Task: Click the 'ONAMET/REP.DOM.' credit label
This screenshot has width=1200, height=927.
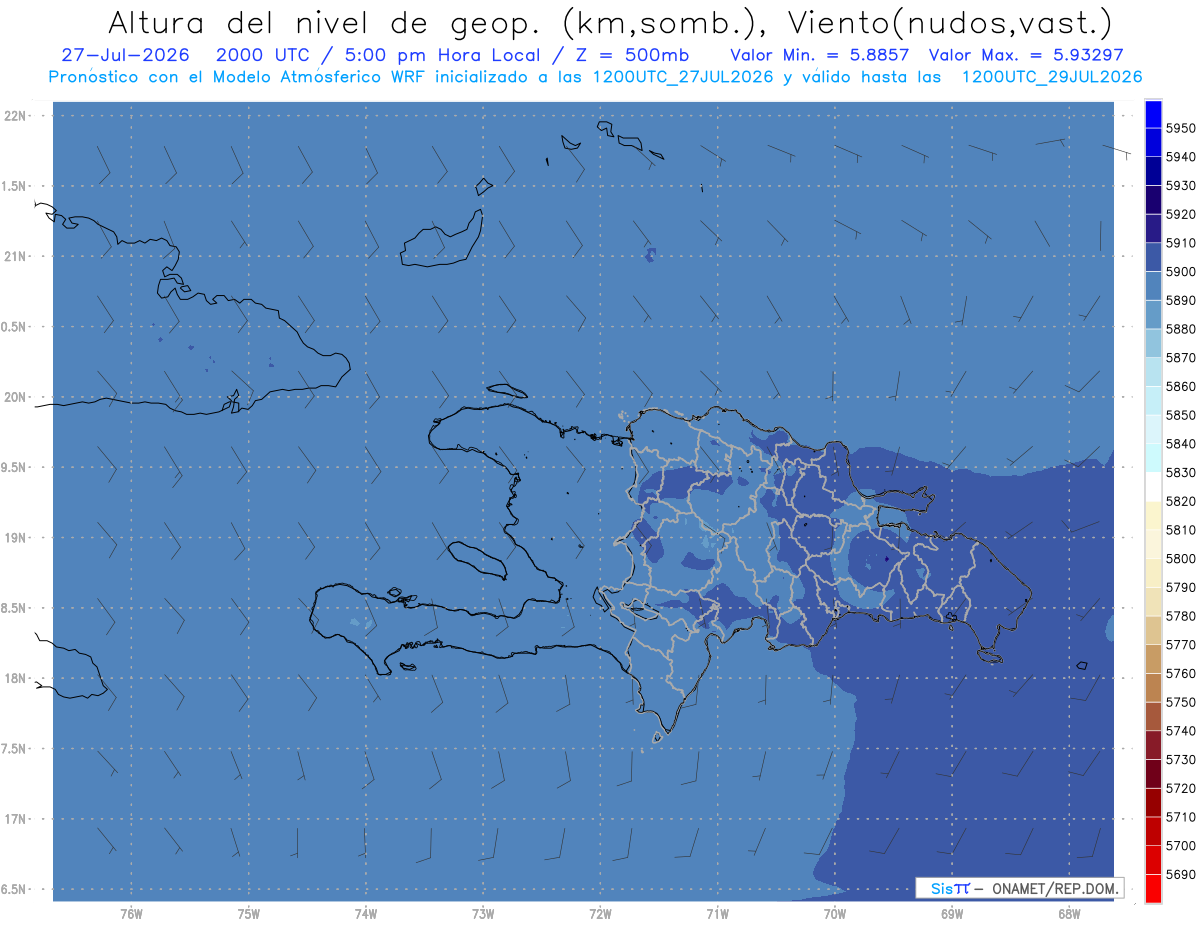Action: 1054,888
